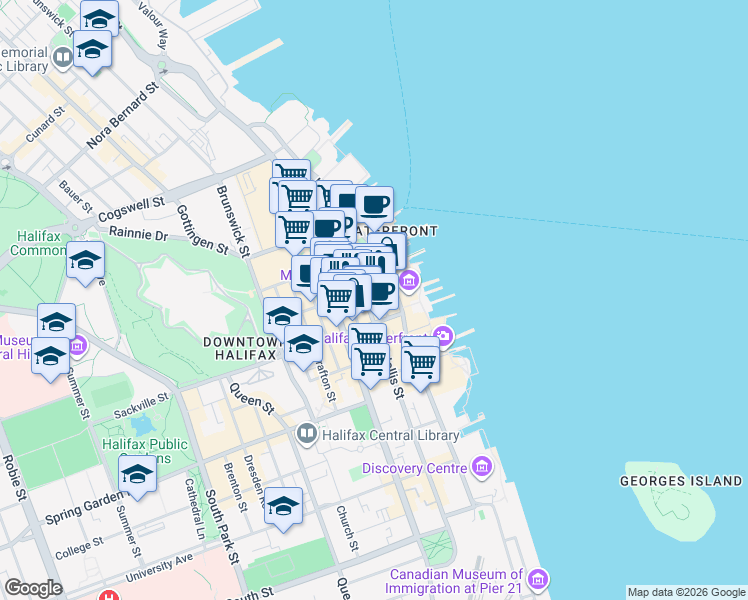The height and width of the screenshot is (600, 748).
Task: Select the South Park St label
Action: click(222, 527)
